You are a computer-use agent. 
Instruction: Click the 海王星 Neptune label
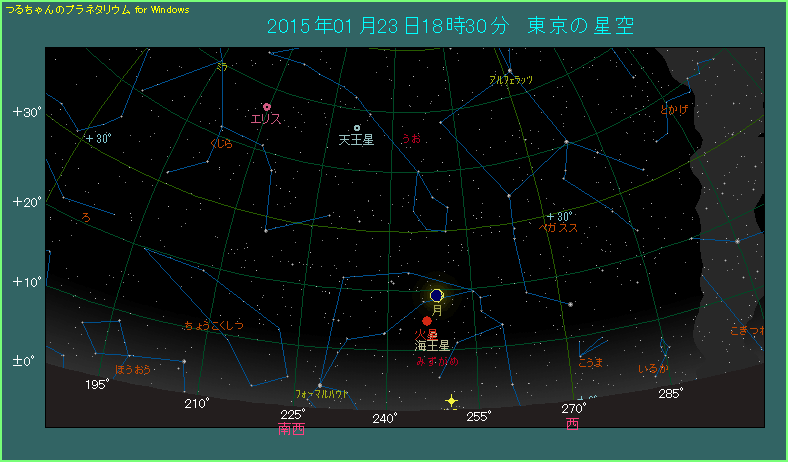(433, 344)
